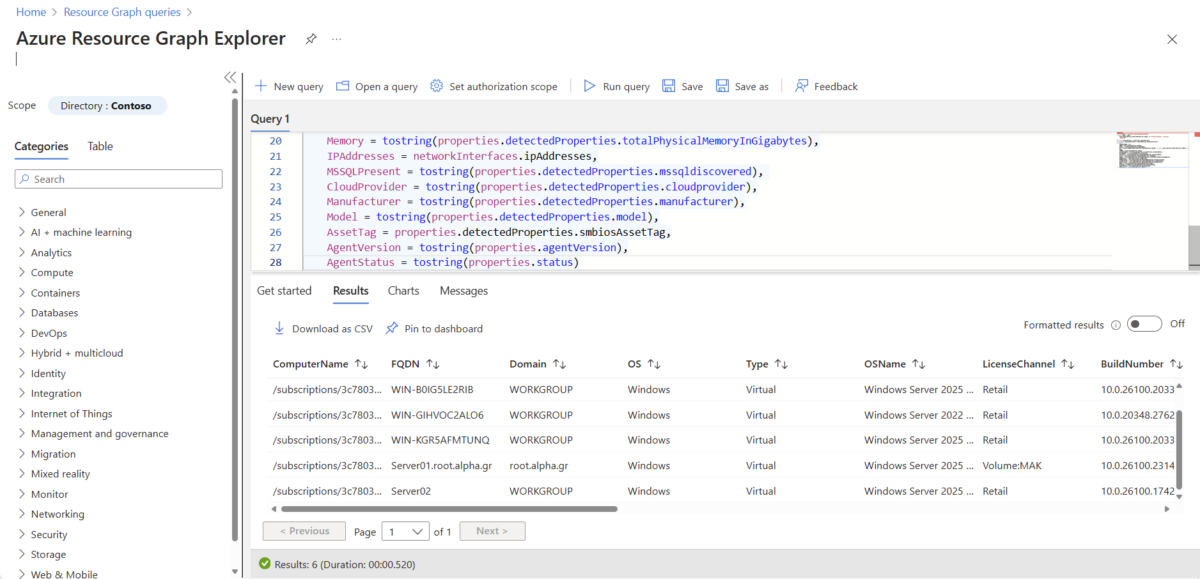Switch to the Table tab
The height and width of the screenshot is (579, 1200).
[x=100, y=146]
